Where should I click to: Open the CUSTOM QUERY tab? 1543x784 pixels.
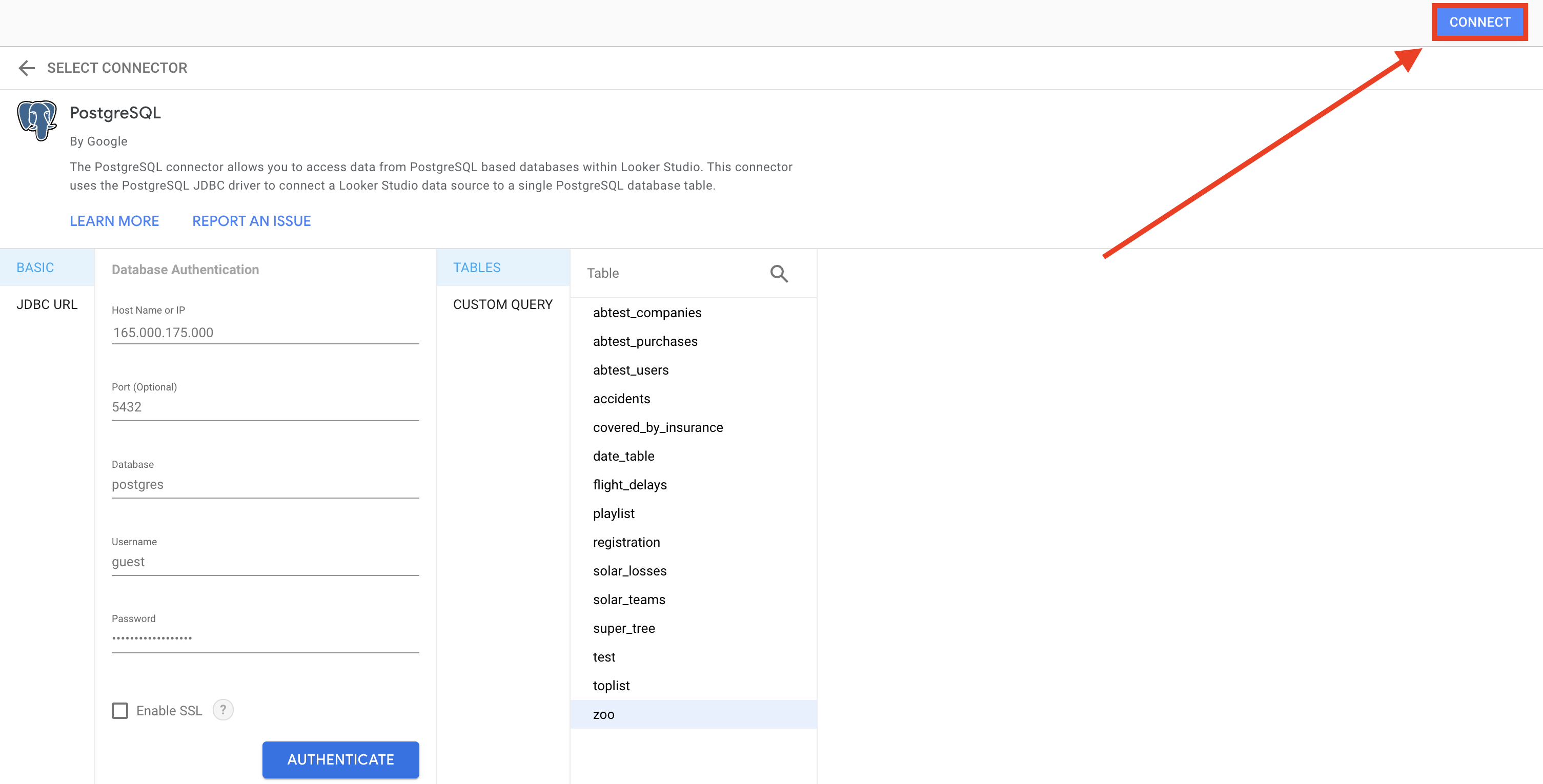[502, 304]
